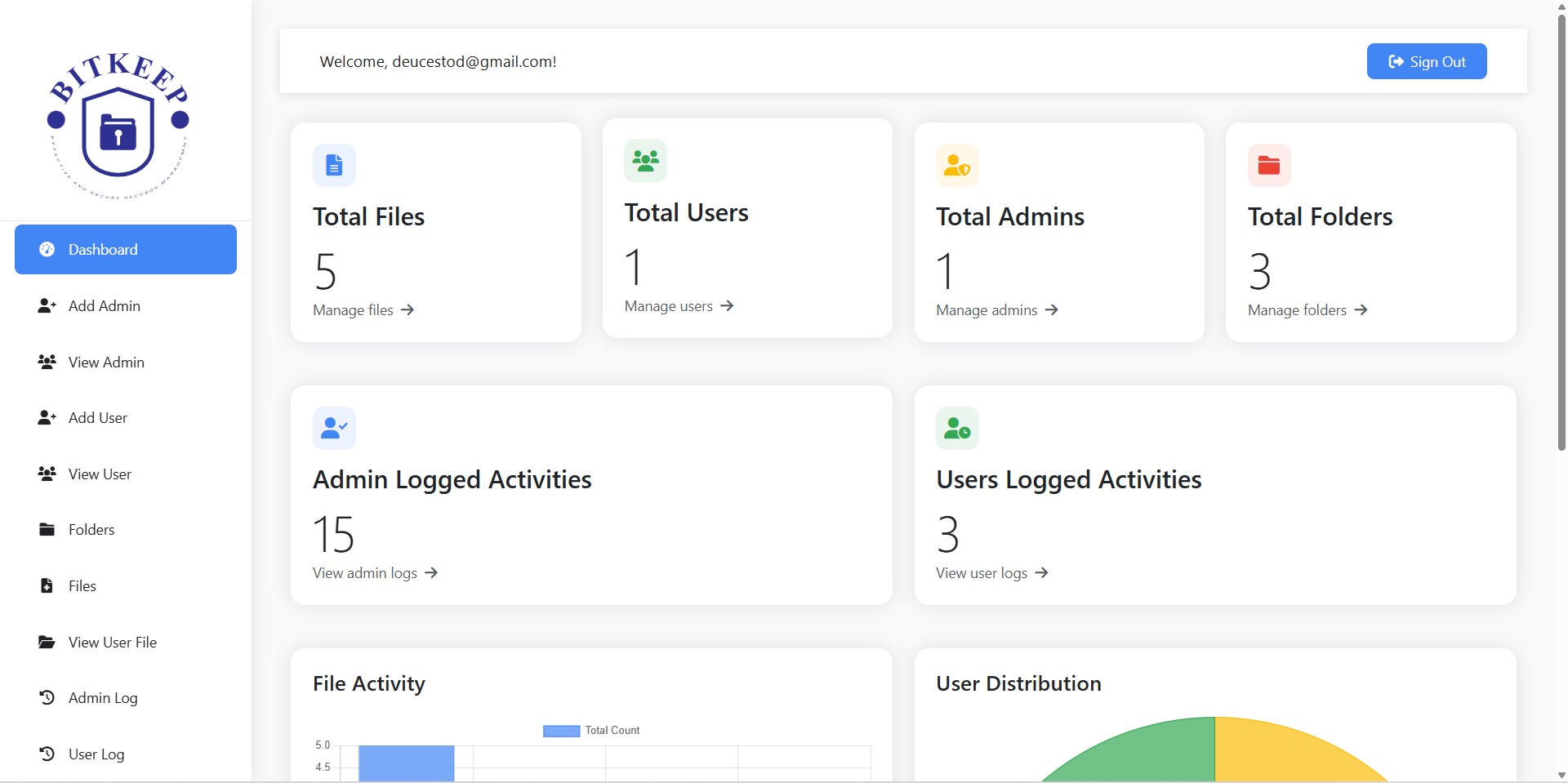
Task: Click the blue document icon on Total Files card
Action: click(334, 166)
